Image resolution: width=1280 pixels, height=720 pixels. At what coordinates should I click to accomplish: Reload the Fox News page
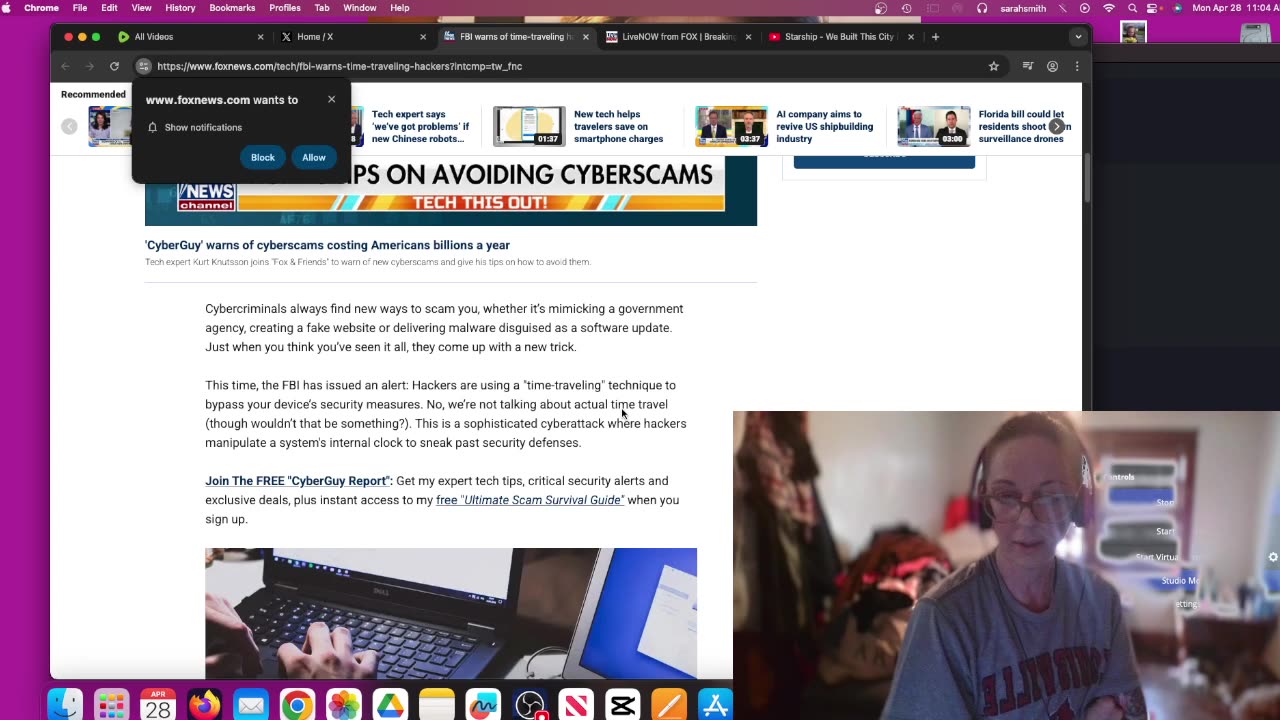114,66
